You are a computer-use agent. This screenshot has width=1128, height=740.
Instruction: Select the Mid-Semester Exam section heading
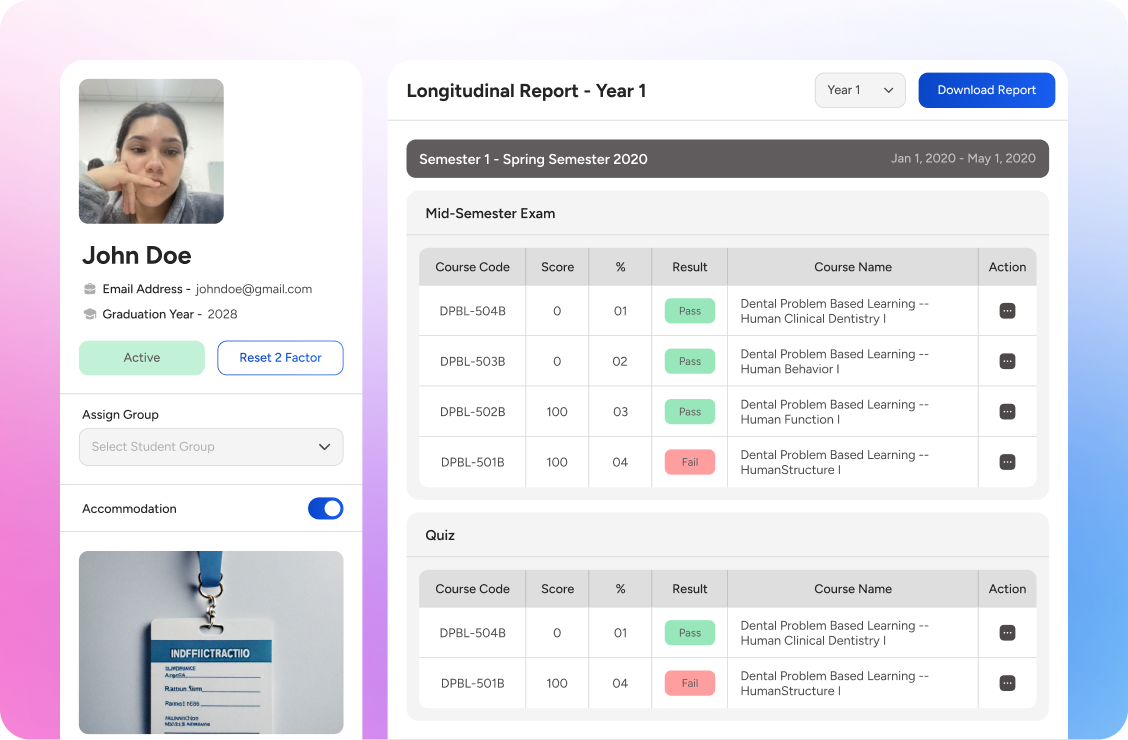click(490, 214)
